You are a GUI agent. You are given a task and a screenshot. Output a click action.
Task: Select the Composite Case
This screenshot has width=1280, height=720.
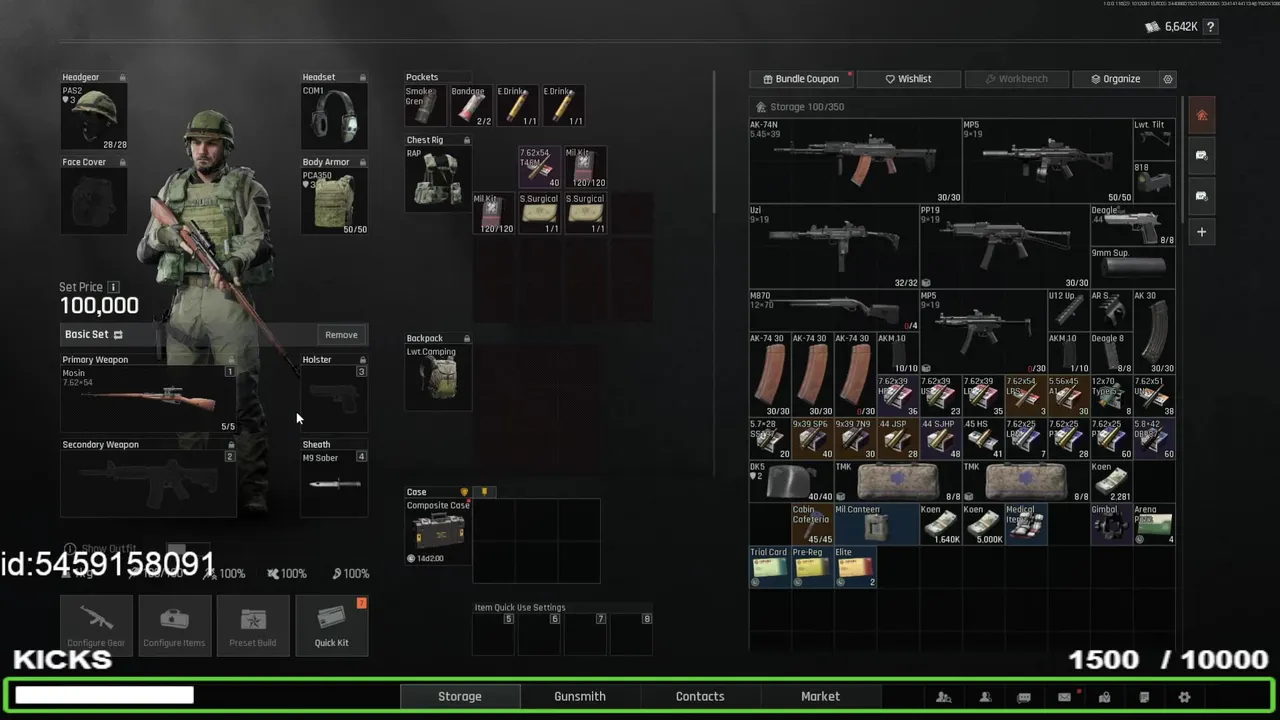(438, 532)
